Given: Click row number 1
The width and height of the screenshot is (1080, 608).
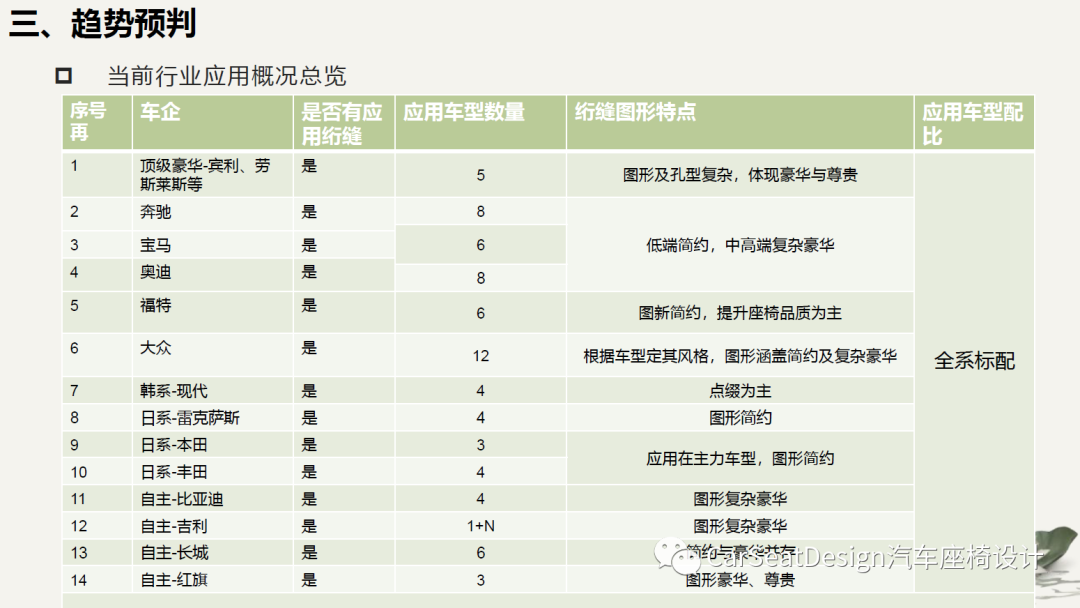Looking at the screenshot, I should (74, 166).
